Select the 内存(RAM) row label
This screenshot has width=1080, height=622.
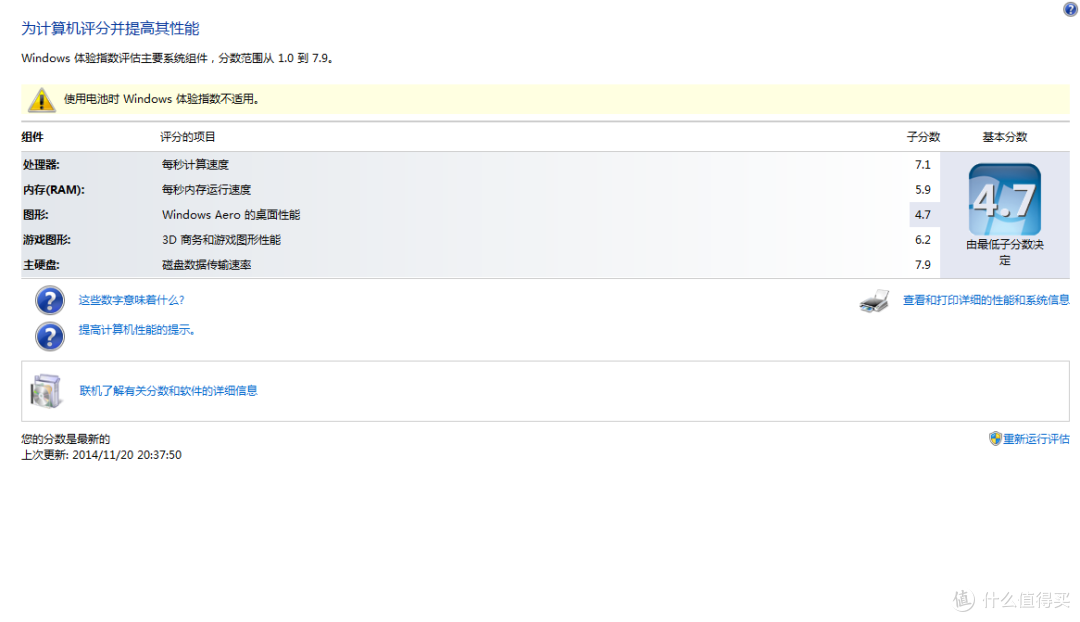(54, 189)
